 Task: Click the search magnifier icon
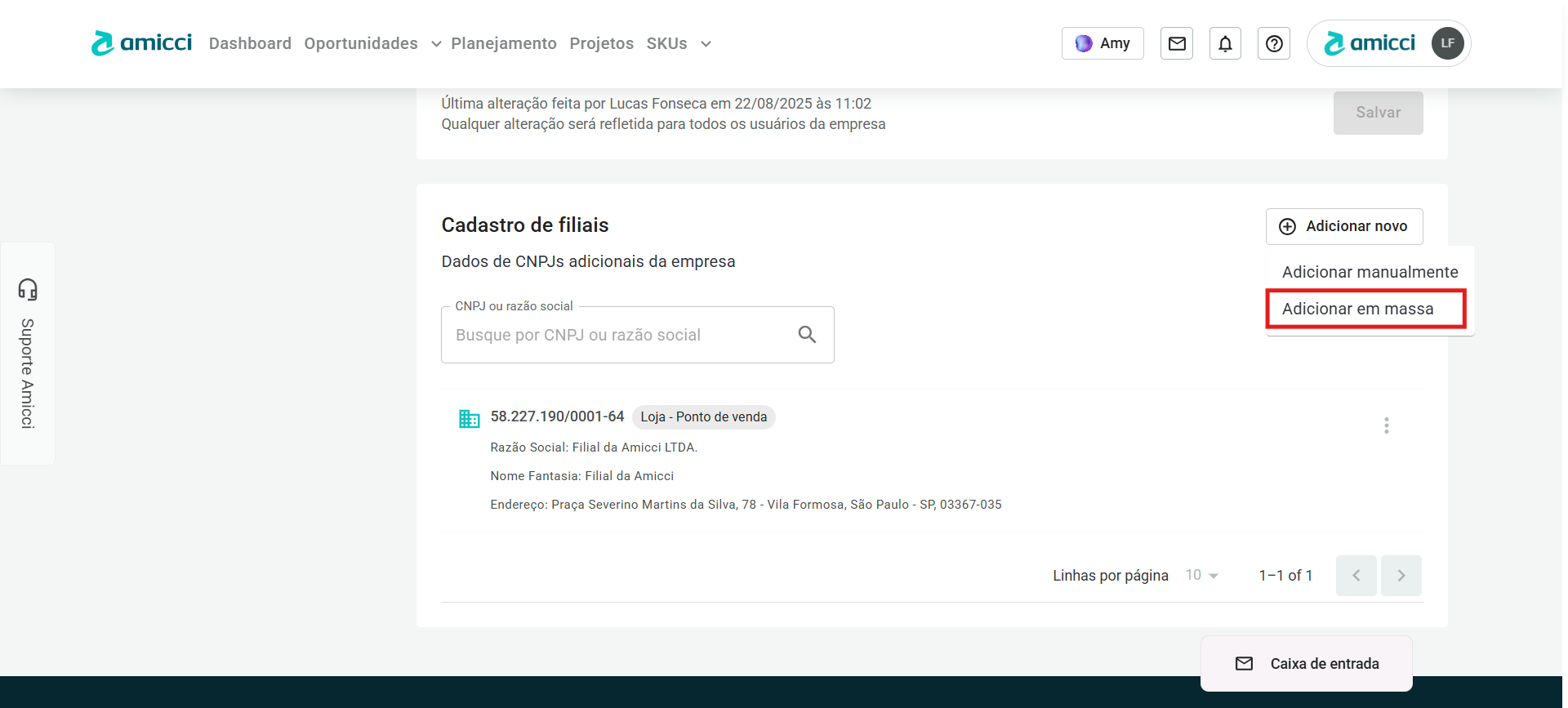(x=807, y=335)
